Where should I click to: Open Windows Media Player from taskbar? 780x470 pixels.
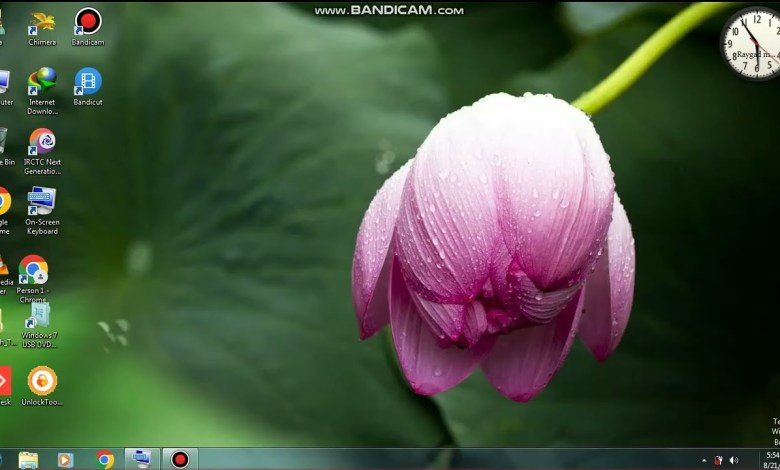click(66, 460)
